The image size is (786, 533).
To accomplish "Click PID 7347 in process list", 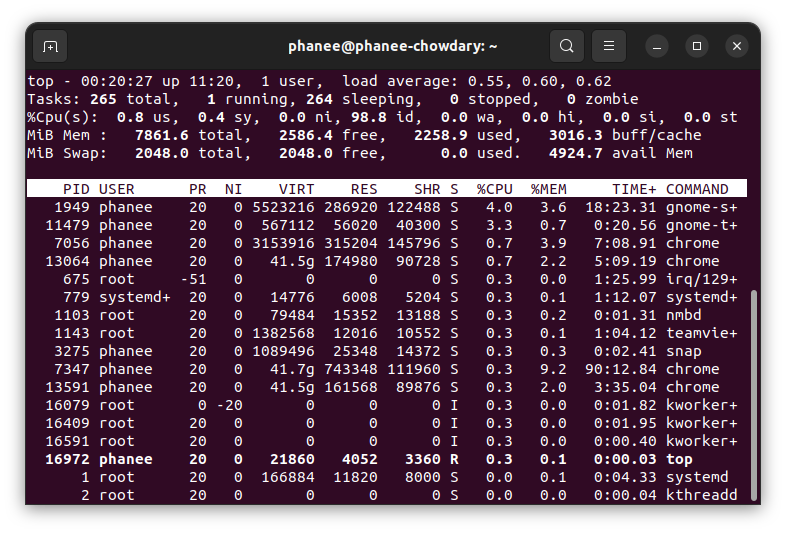I will [72, 369].
